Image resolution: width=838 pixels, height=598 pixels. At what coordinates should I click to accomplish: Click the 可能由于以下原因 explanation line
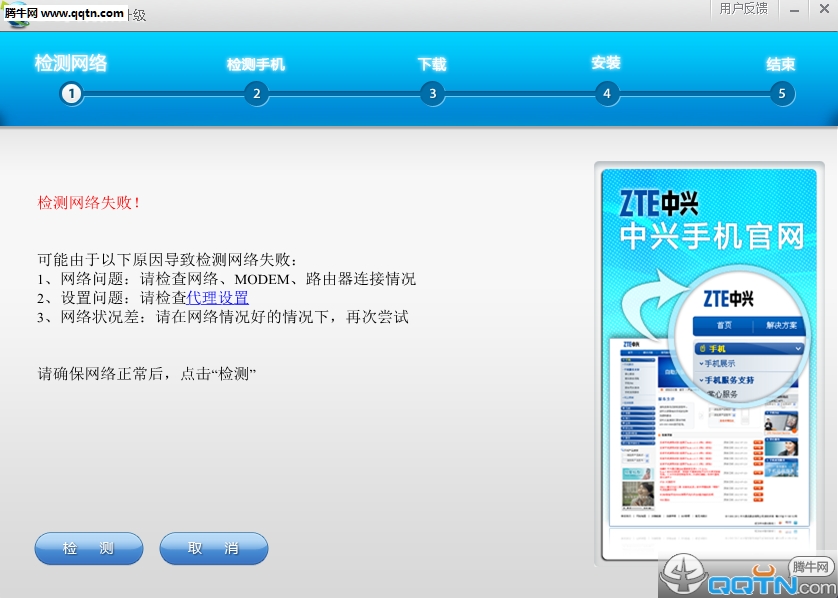tap(167, 260)
